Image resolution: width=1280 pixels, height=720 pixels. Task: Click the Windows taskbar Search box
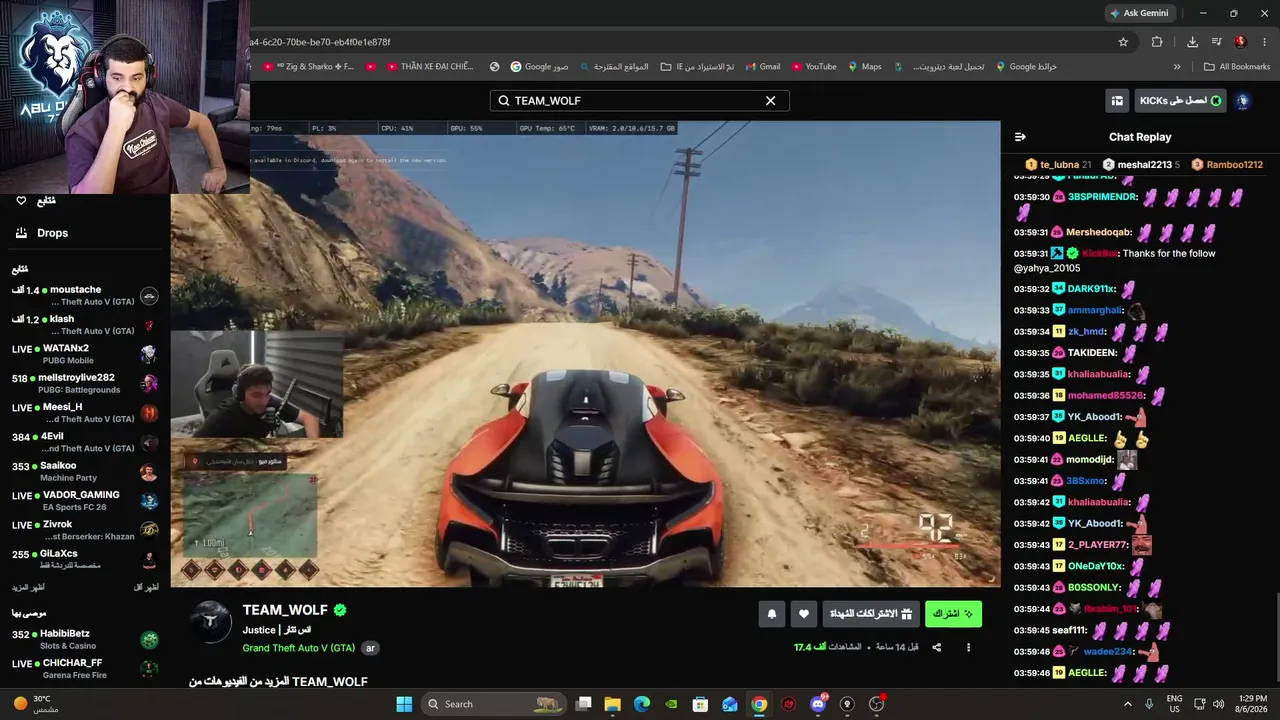point(494,704)
